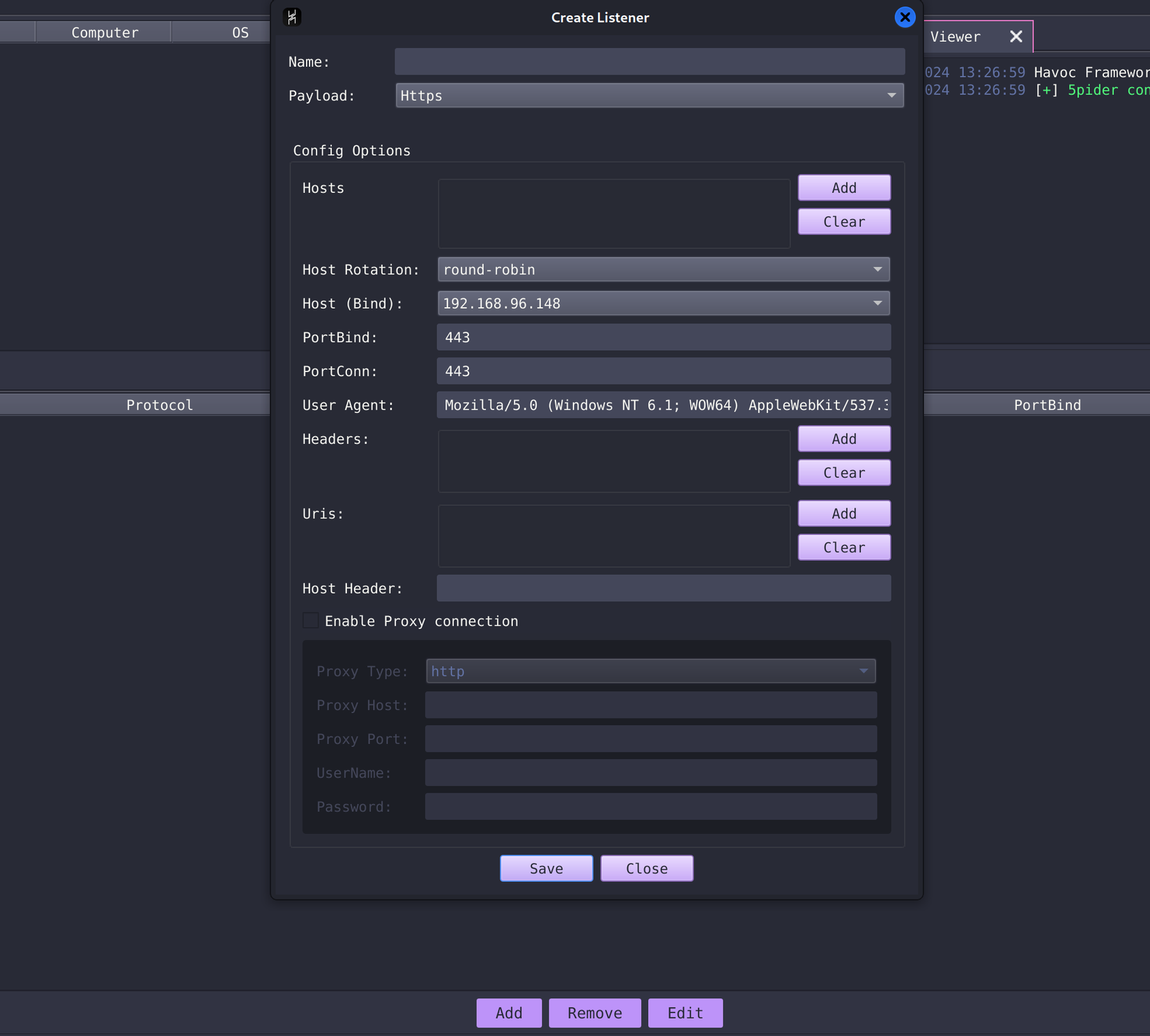Clear the Uris list

tap(843, 548)
